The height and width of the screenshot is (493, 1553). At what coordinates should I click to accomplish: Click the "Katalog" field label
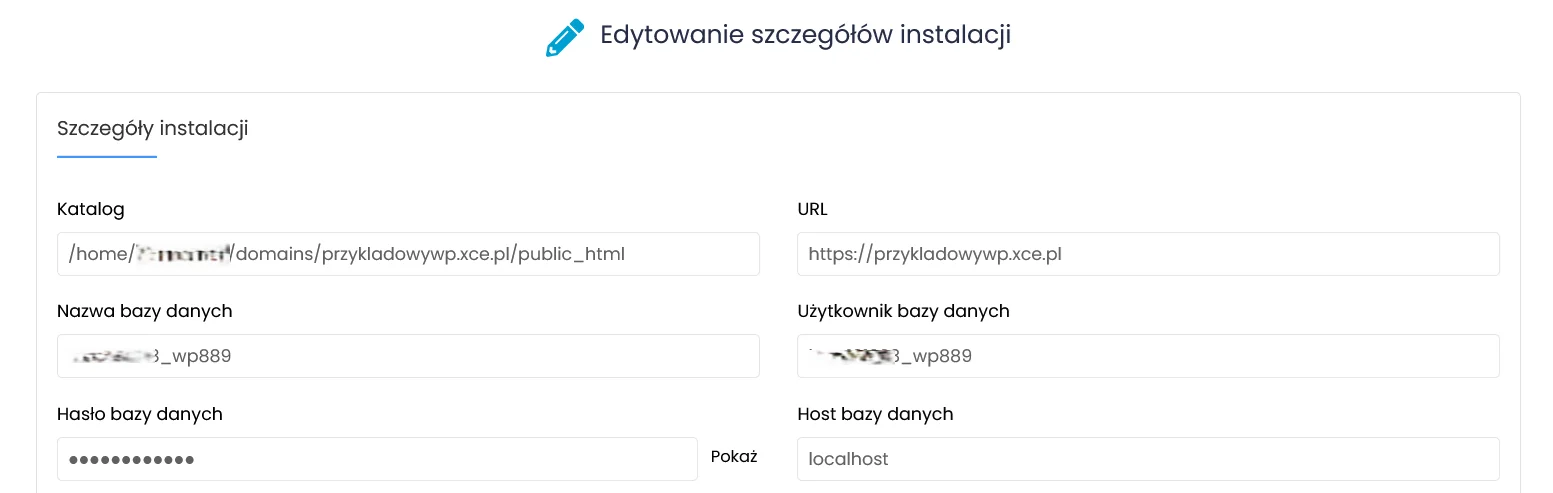point(91,209)
